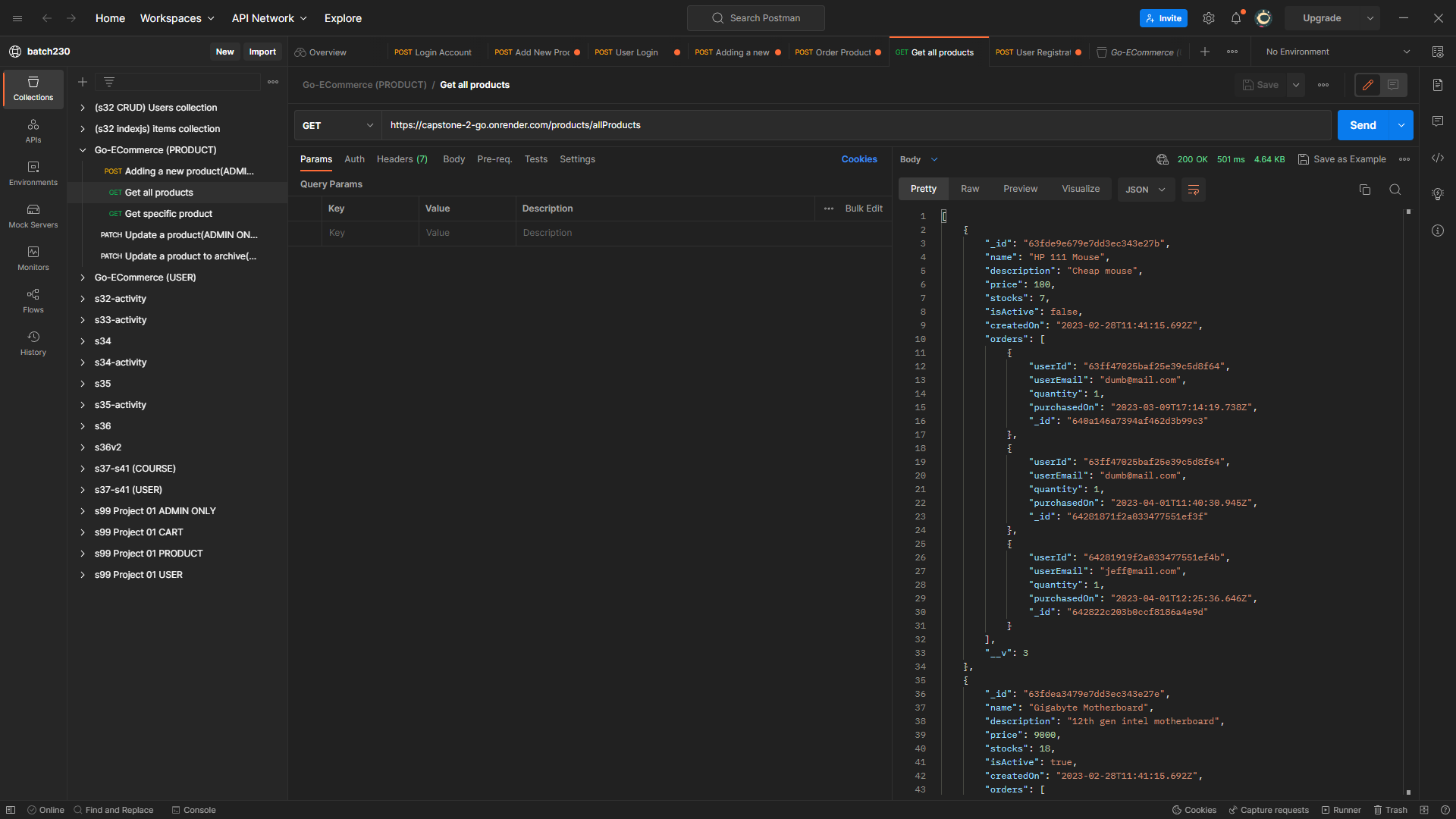Open the Flows sidebar panel
The height and width of the screenshot is (819, 1456).
(33, 301)
